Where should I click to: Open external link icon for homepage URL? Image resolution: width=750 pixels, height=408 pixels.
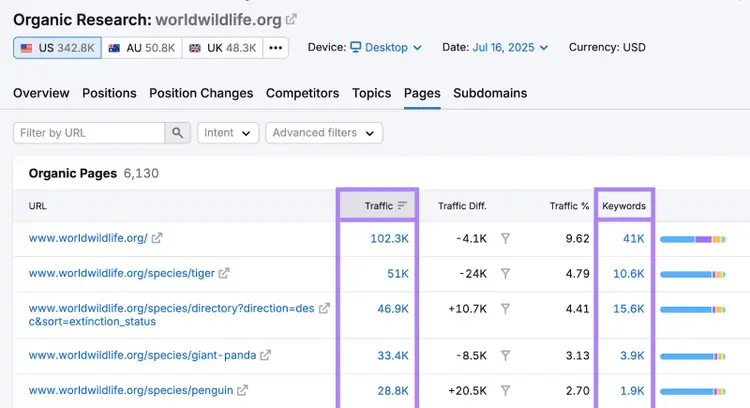click(157, 238)
